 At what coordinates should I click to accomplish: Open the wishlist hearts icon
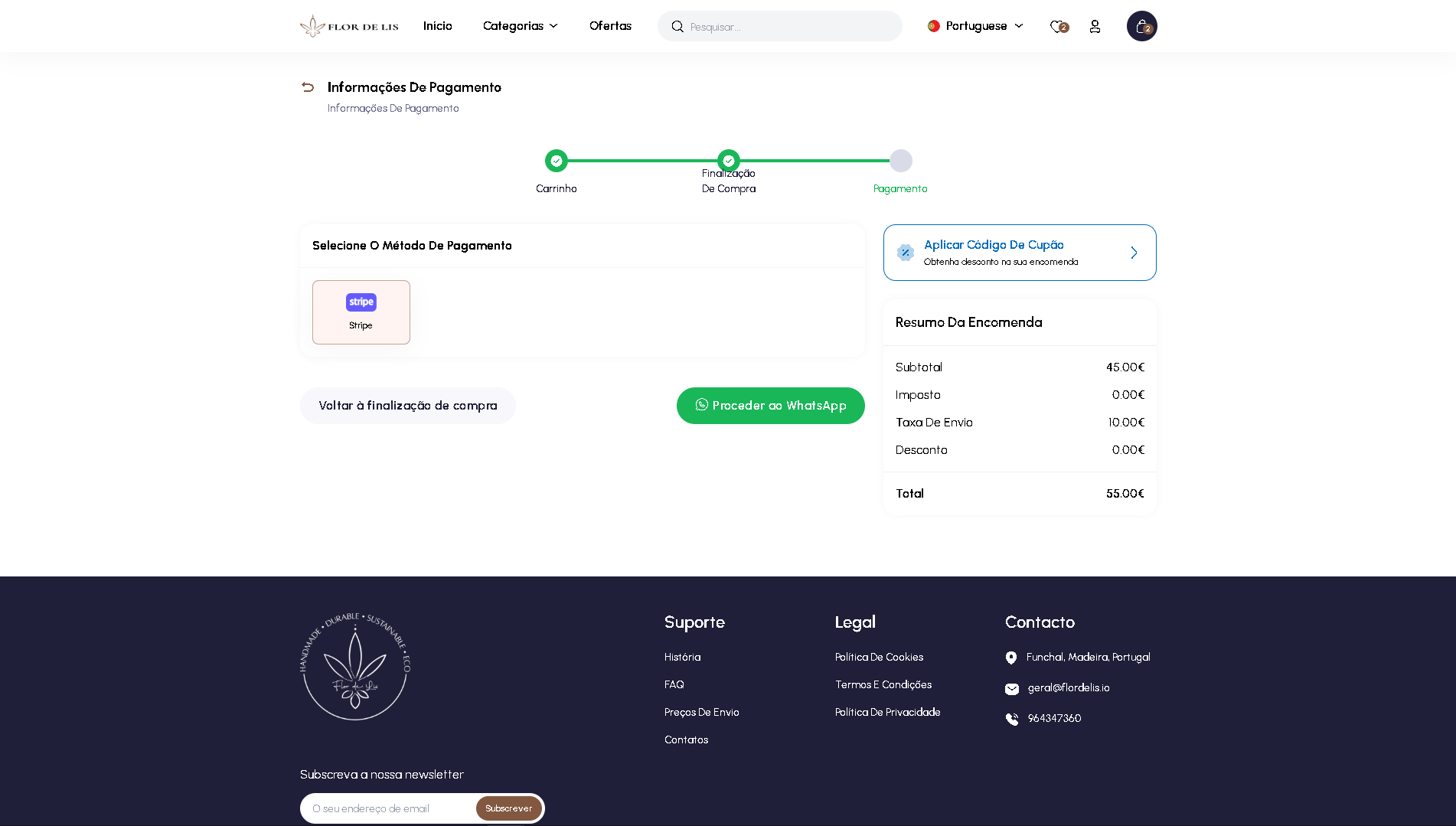coord(1057,26)
